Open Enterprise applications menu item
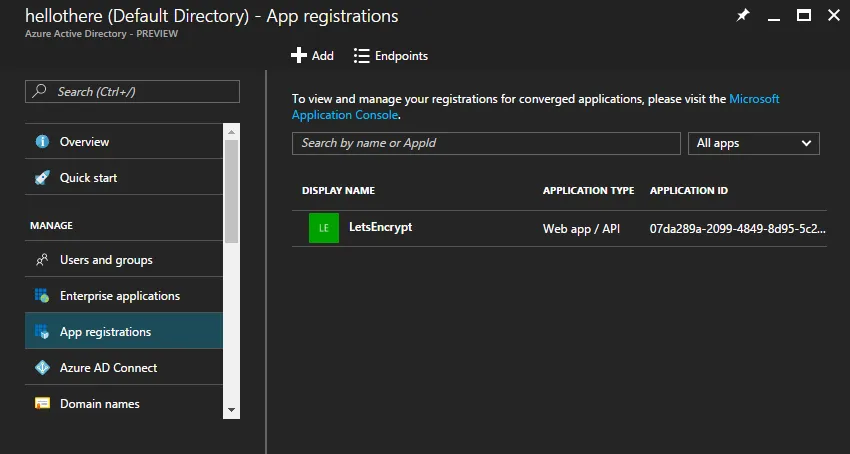Image resolution: width=850 pixels, height=454 pixels. [124, 296]
